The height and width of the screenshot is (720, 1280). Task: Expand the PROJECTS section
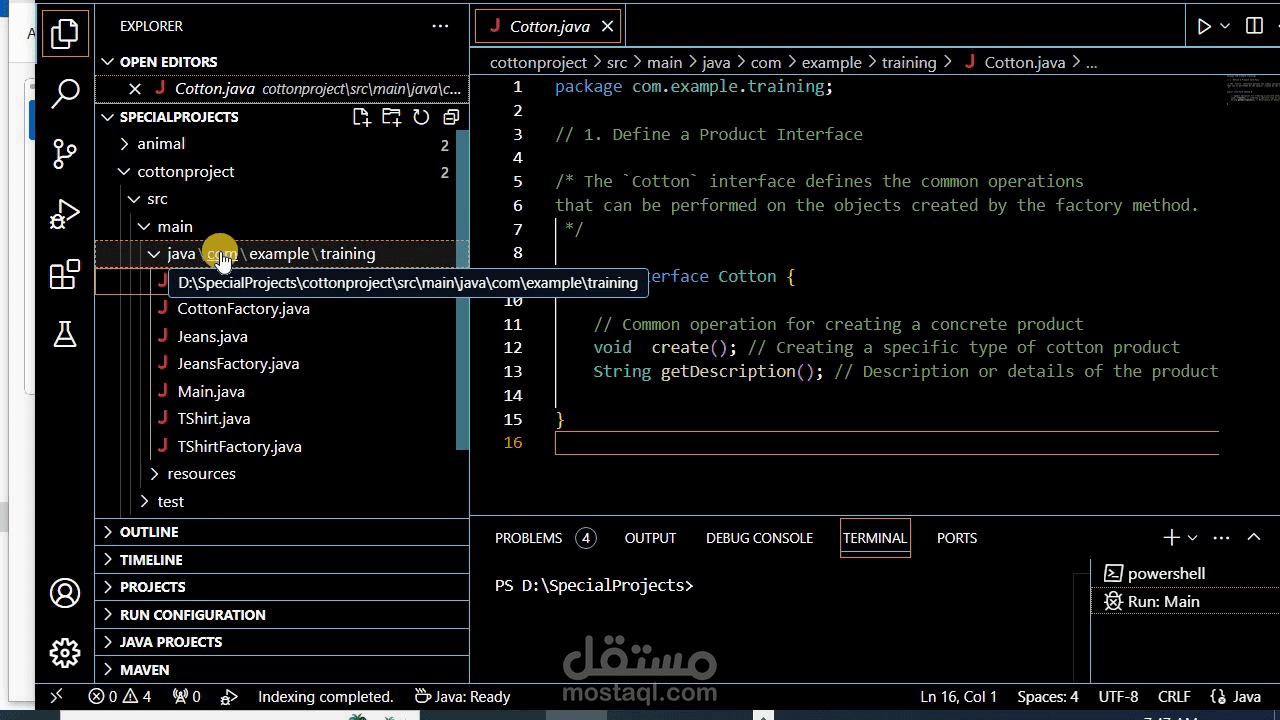(282, 587)
